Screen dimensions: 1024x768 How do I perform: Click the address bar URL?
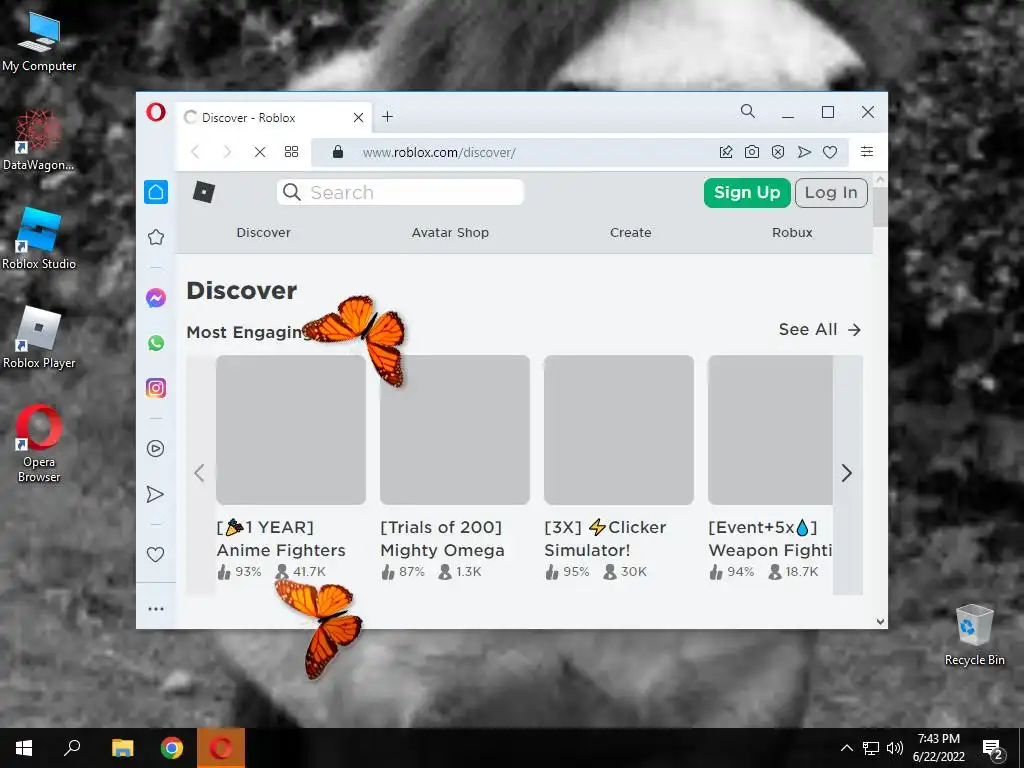[439, 152]
